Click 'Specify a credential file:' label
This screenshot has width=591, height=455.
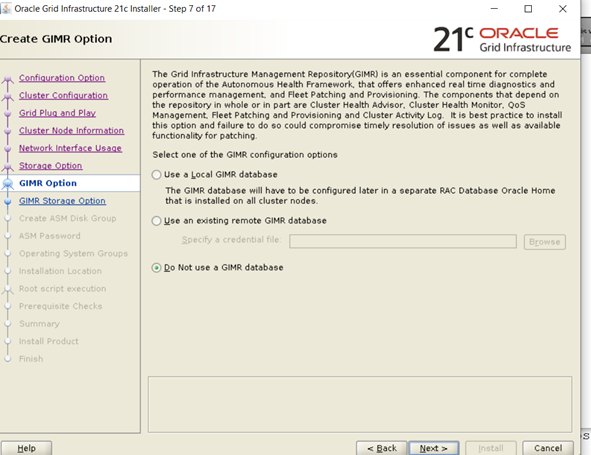[231, 240]
